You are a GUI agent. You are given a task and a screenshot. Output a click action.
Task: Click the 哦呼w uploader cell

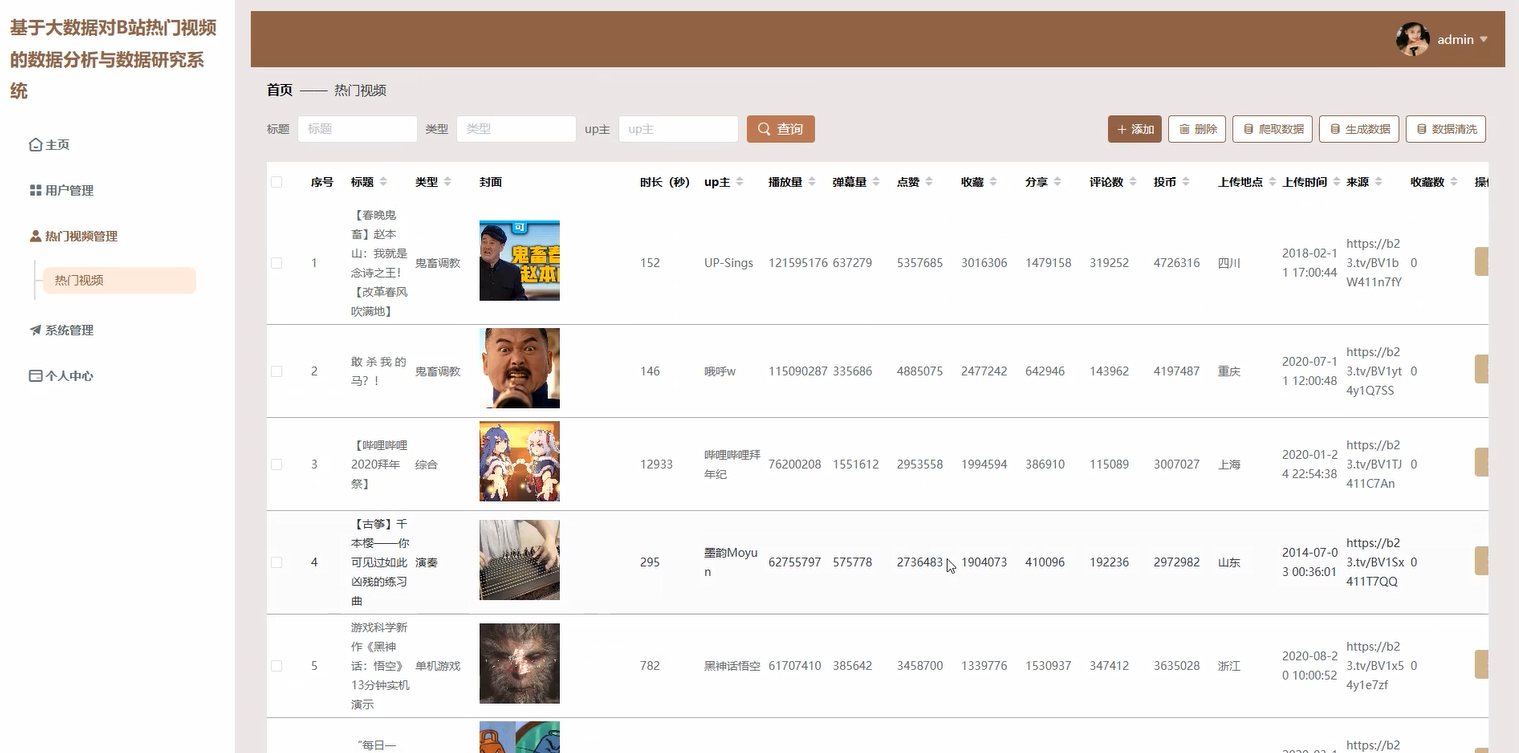coord(719,371)
